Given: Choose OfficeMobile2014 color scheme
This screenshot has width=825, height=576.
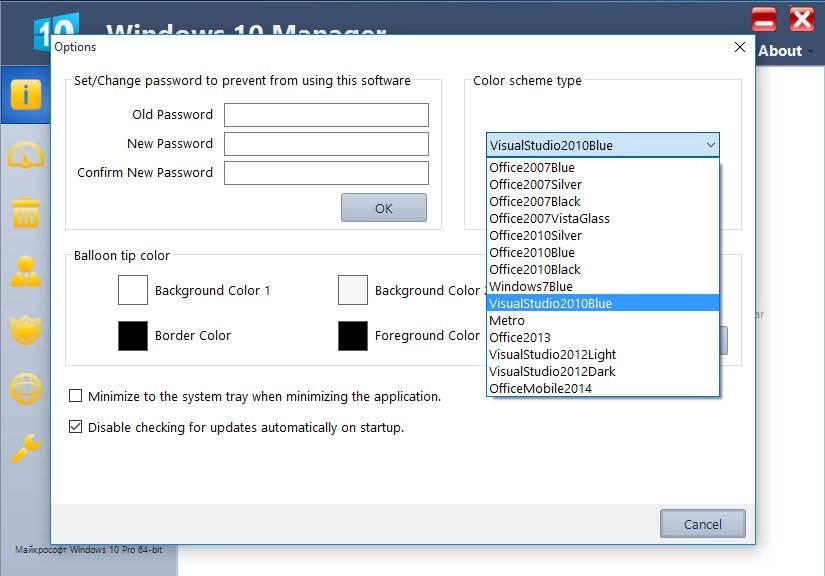Looking at the screenshot, I should coord(603,388).
